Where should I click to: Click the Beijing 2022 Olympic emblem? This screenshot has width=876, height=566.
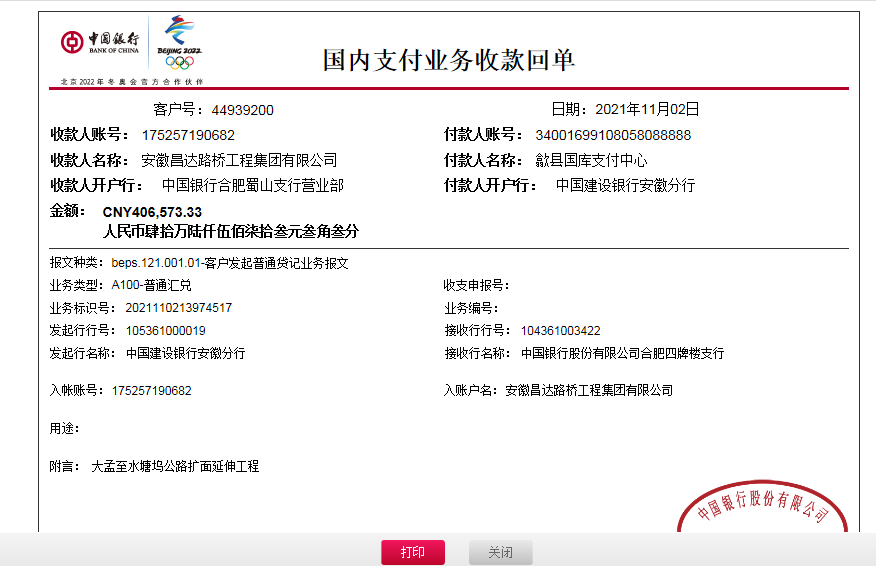click(x=180, y=42)
